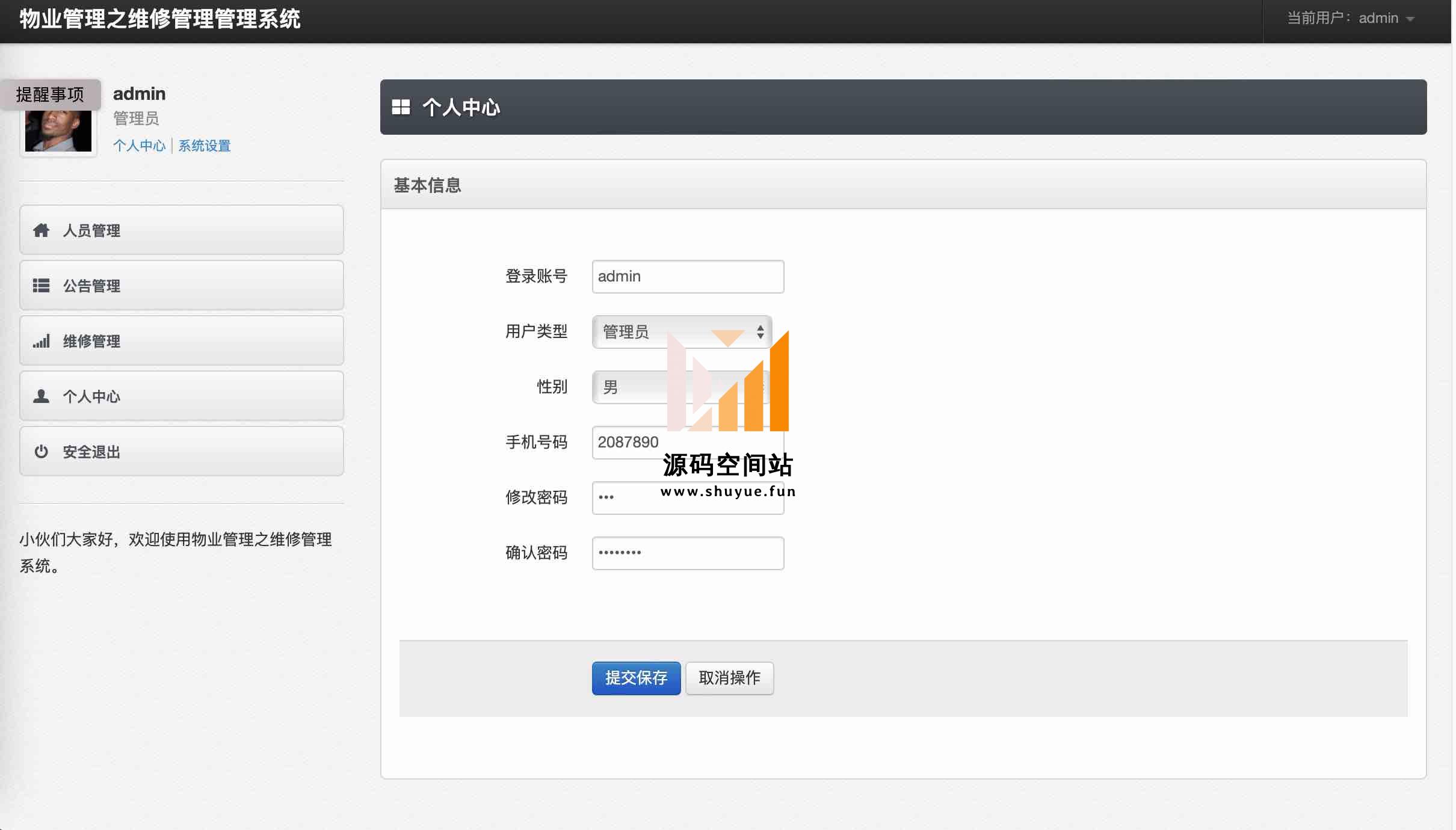Expand the 当前用户 admin dropdown caret
The width and height of the screenshot is (1456, 830).
click(x=1410, y=19)
